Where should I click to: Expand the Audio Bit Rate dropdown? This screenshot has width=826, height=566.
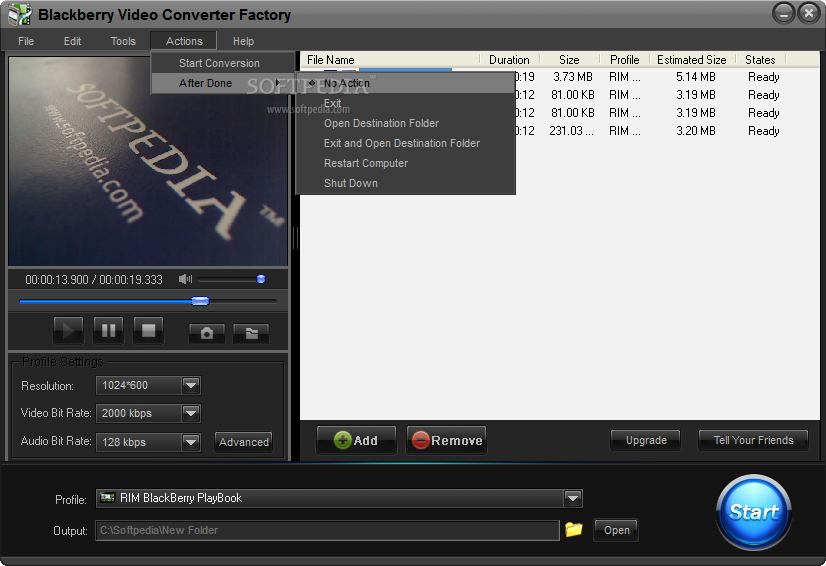[191, 442]
